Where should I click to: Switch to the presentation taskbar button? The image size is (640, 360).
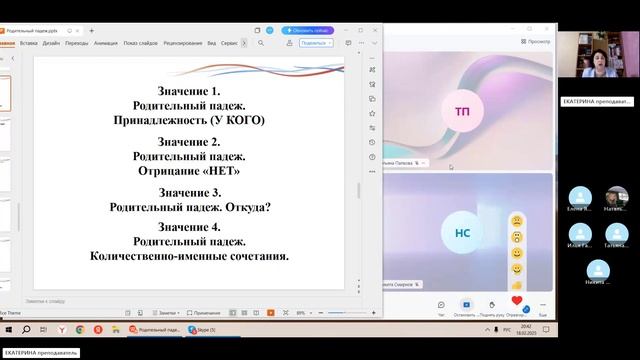154,329
